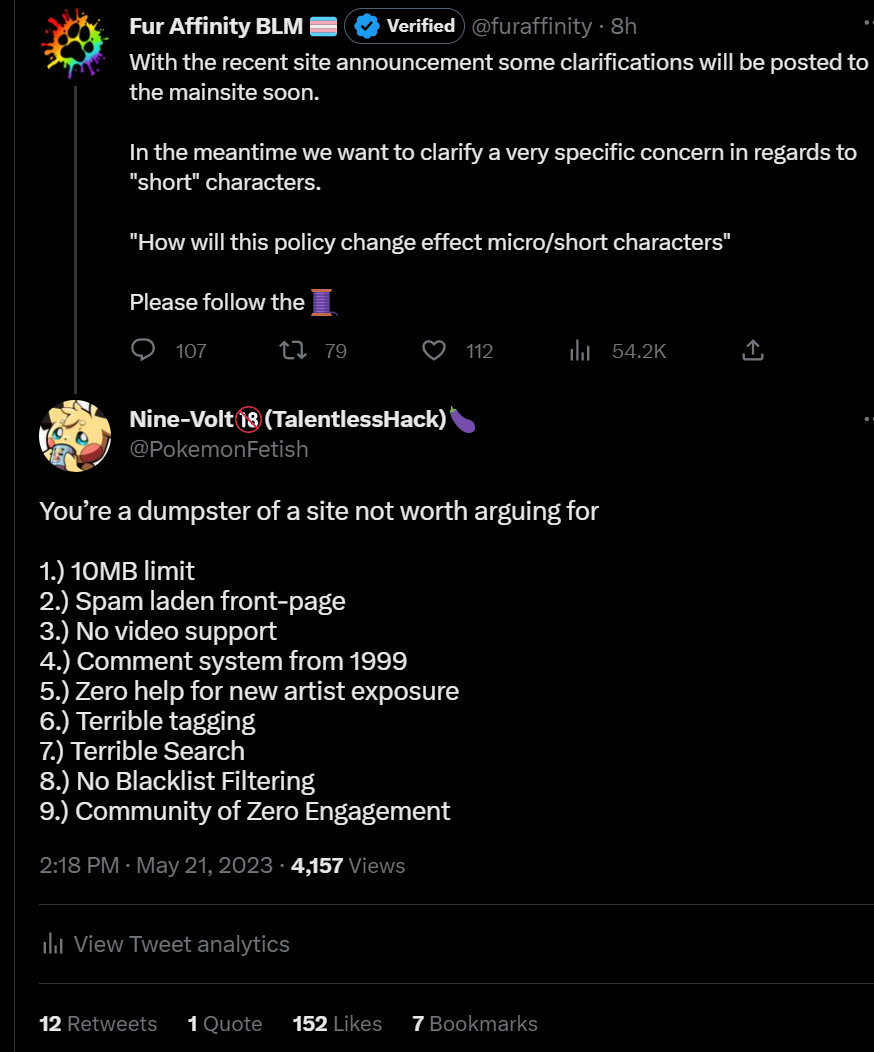This screenshot has width=874, height=1052.
Task: Click the reply icon on Fur Affinity tweet
Action: (144, 350)
